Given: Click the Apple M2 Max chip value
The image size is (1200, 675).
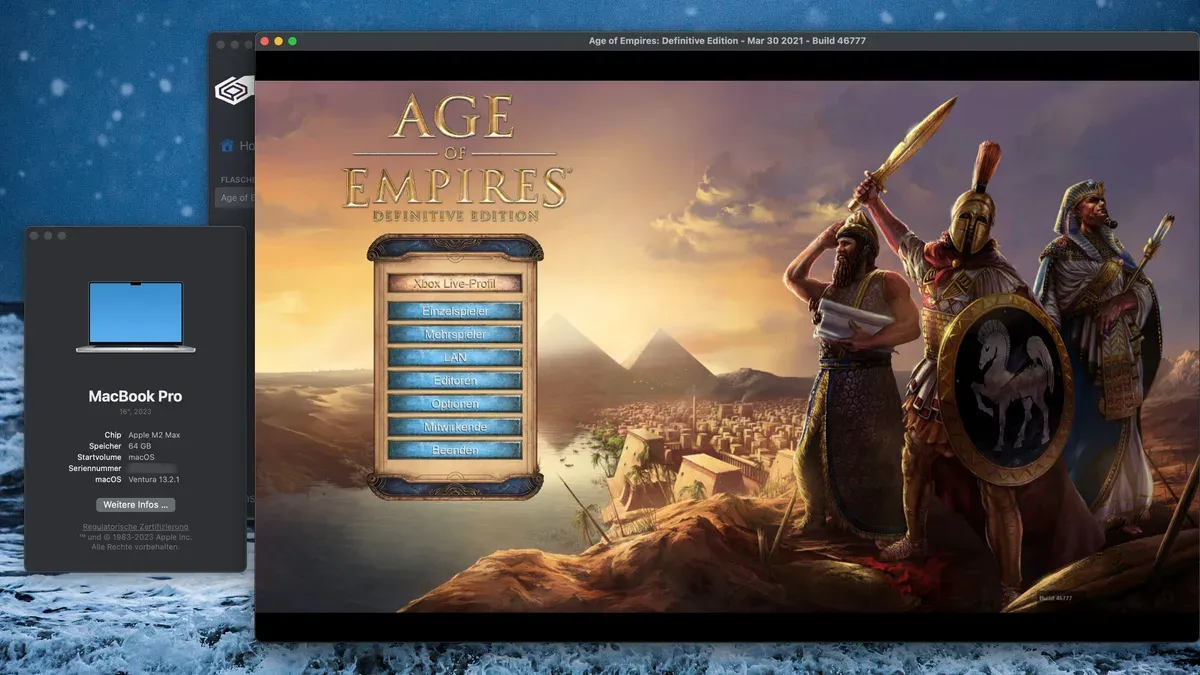Looking at the screenshot, I should pos(154,435).
